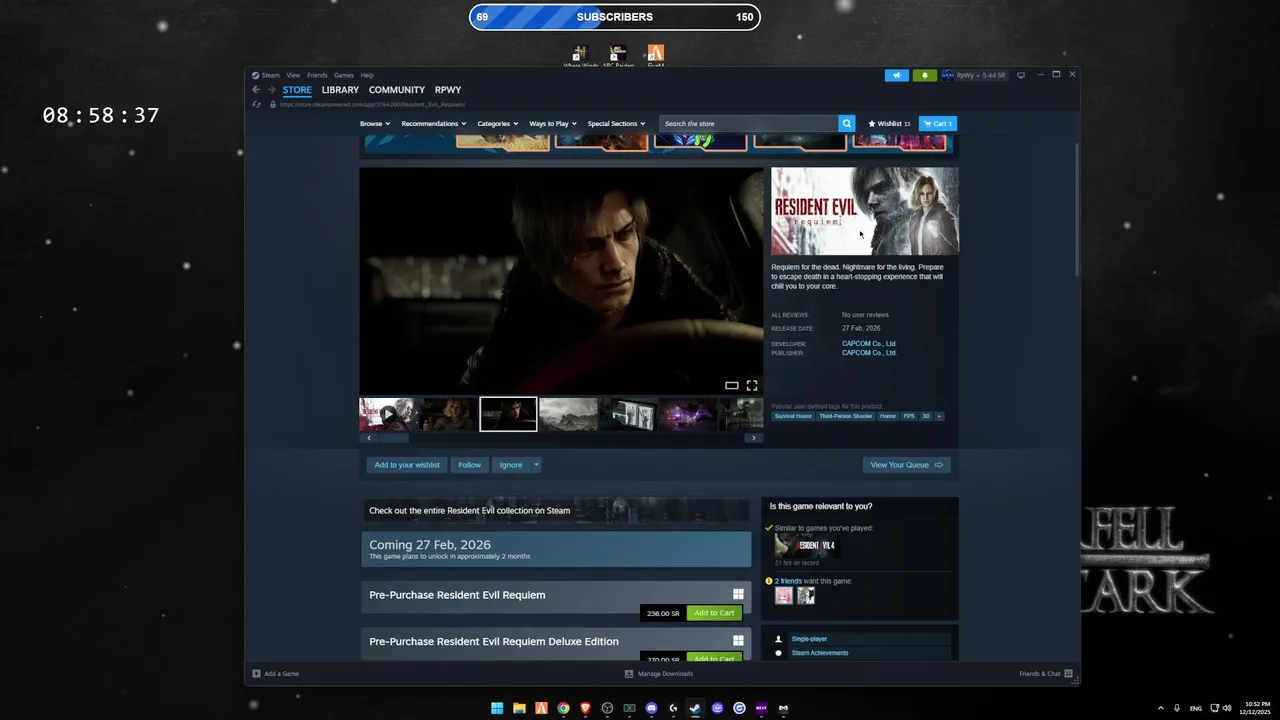
Task: Expand the Special Sections dropdown
Action: coord(616,124)
